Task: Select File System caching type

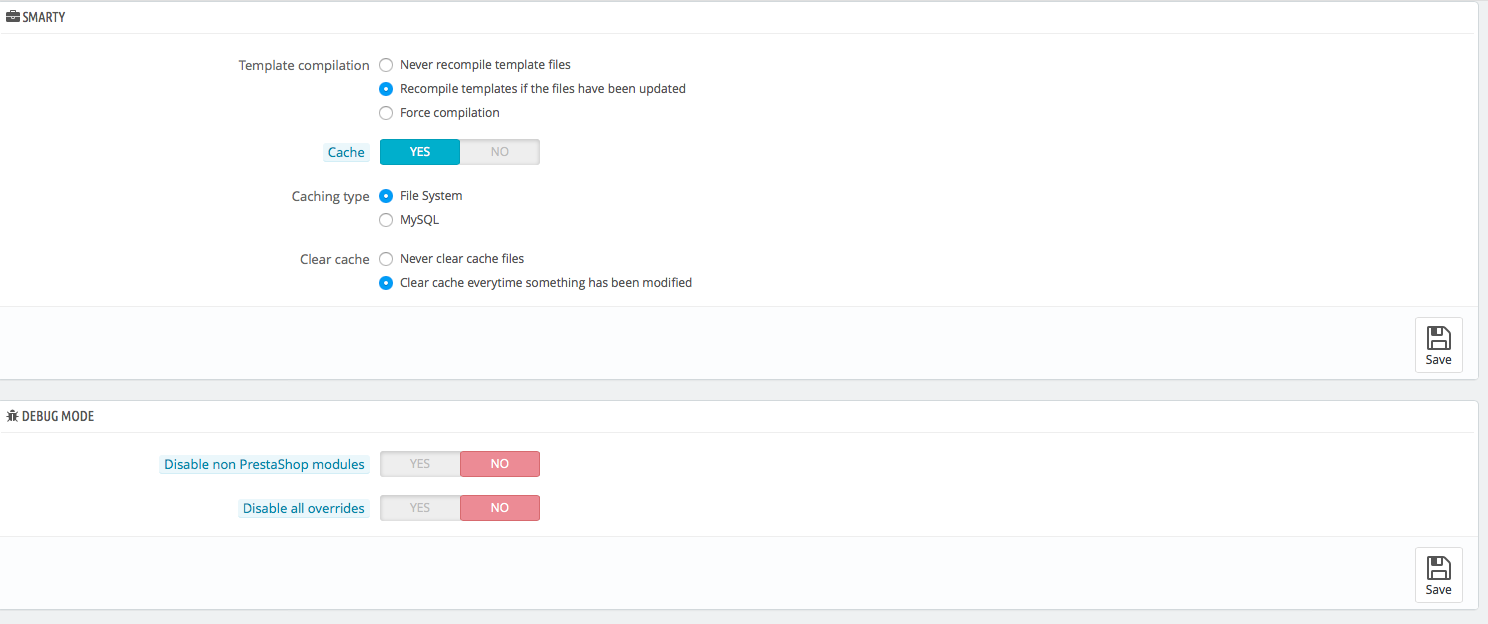Action: point(386,196)
